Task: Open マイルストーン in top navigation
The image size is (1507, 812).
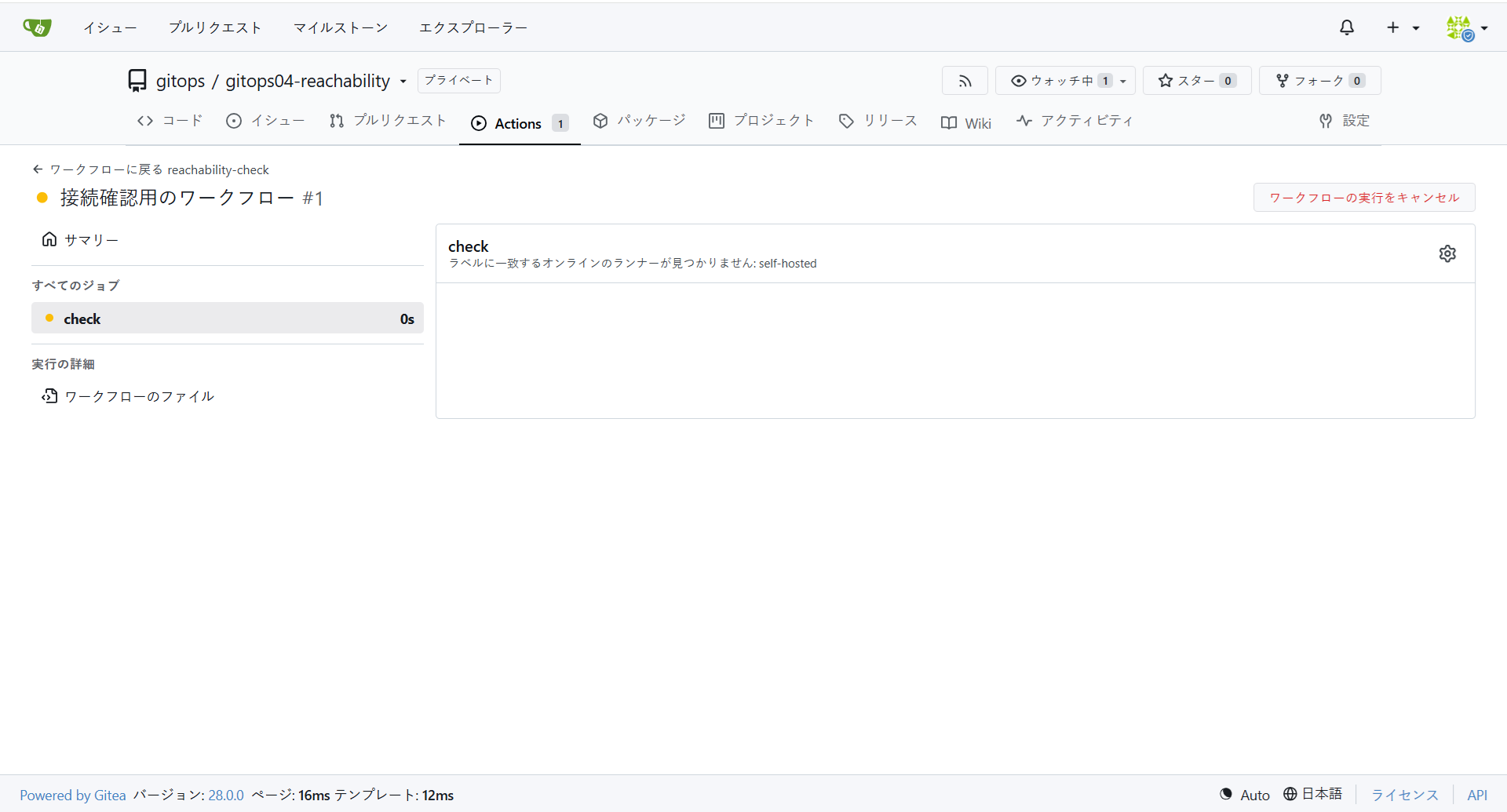Action: pos(341,27)
